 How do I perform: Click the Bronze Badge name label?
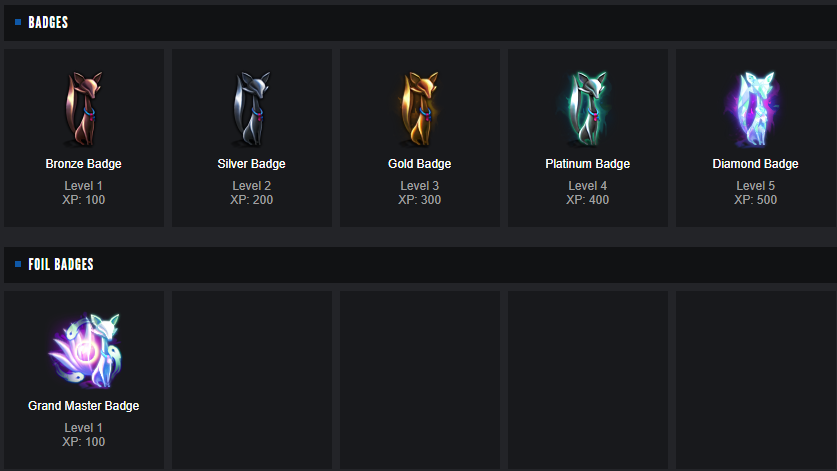click(x=84, y=164)
